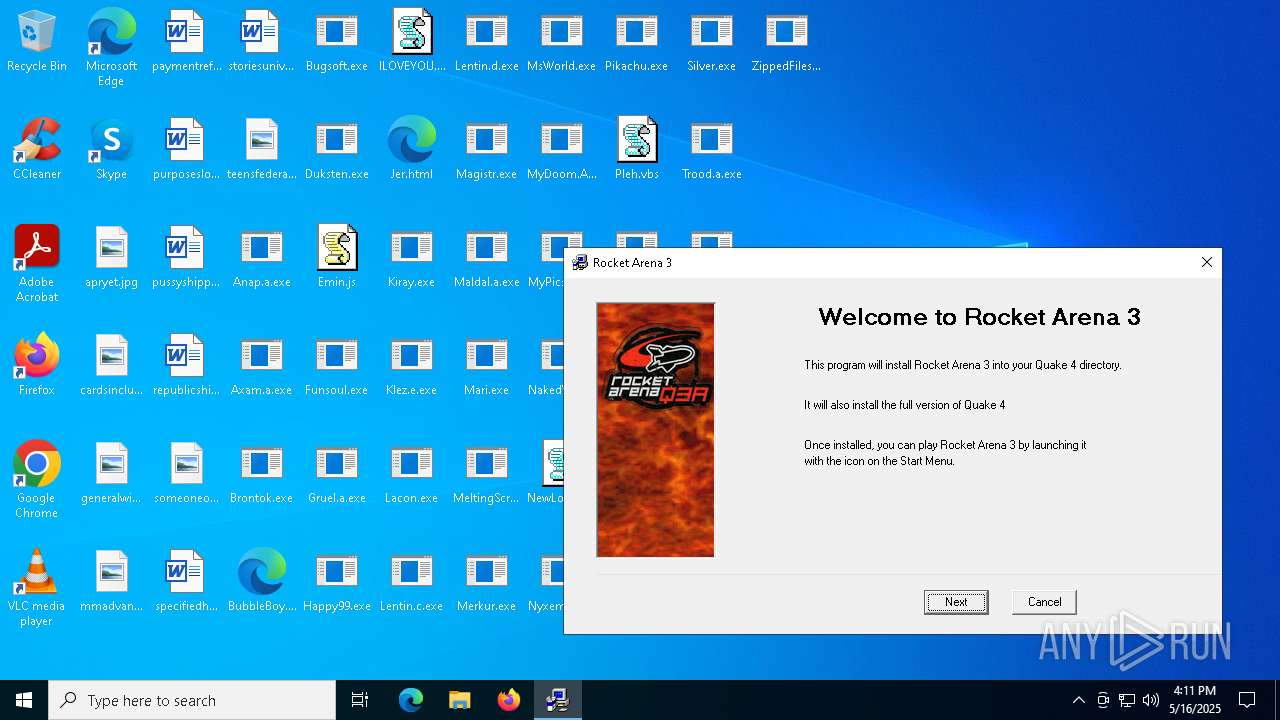Image resolution: width=1280 pixels, height=720 pixels.
Task: Select the ZippedFiles desktop icon
Action: point(786,41)
